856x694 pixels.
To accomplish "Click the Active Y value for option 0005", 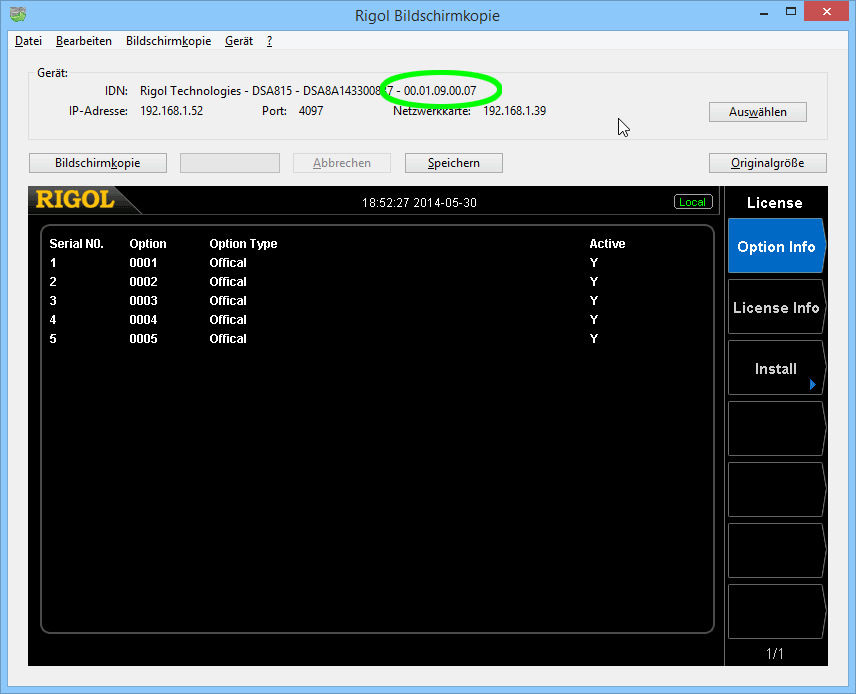I will tap(594, 339).
